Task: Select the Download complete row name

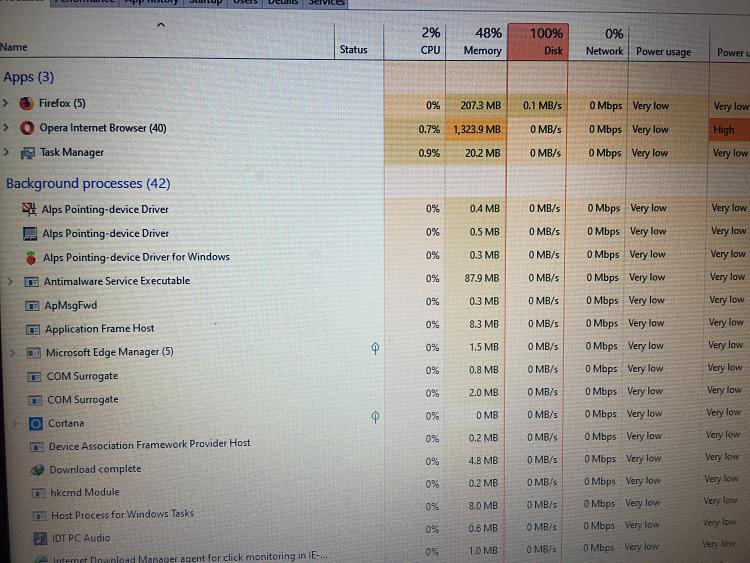Action: (95, 469)
